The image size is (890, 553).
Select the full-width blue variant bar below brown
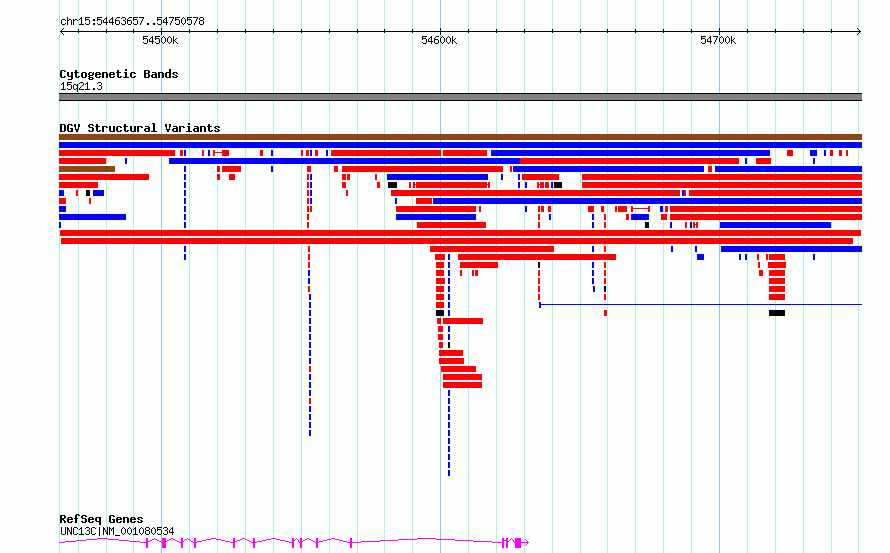(x=460, y=145)
